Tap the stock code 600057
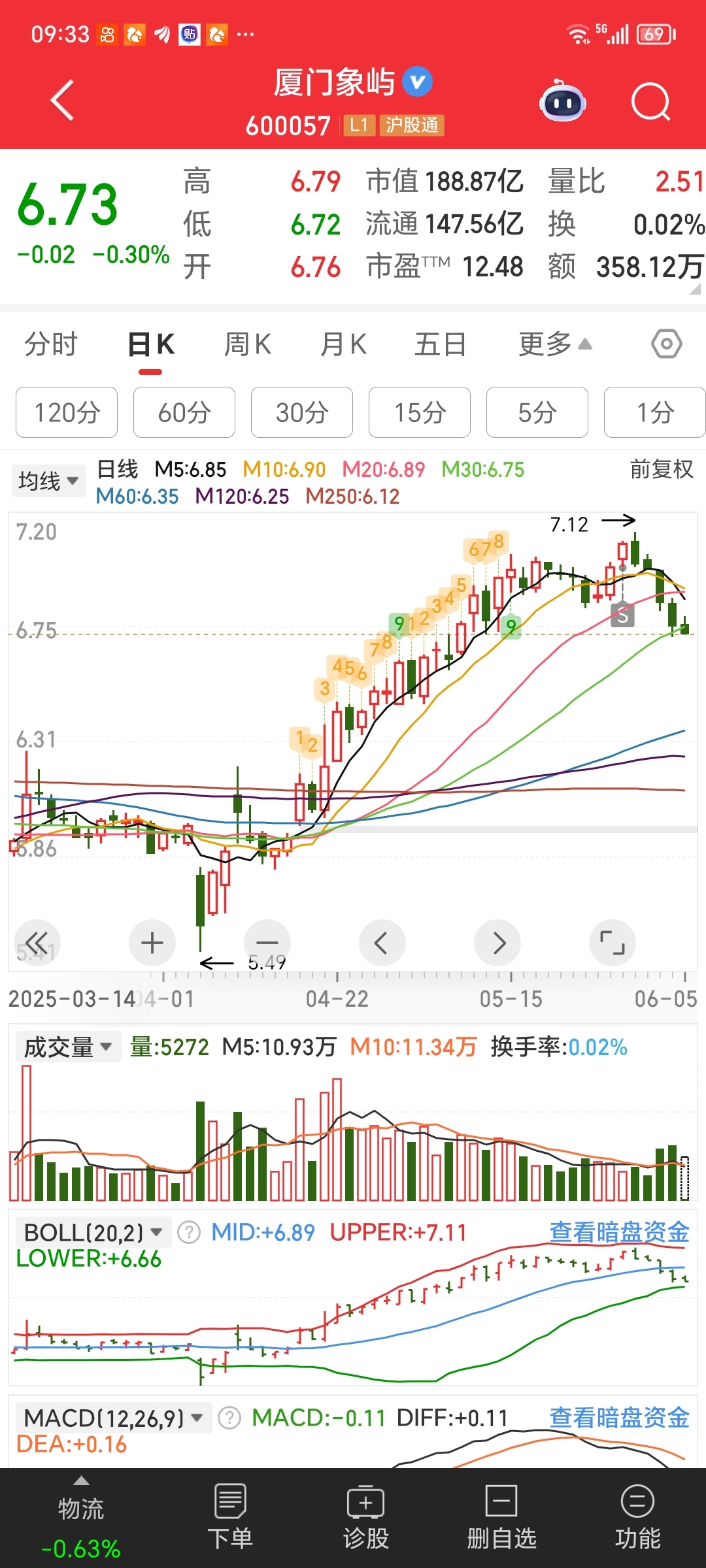The image size is (706, 1568). tap(288, 125)
